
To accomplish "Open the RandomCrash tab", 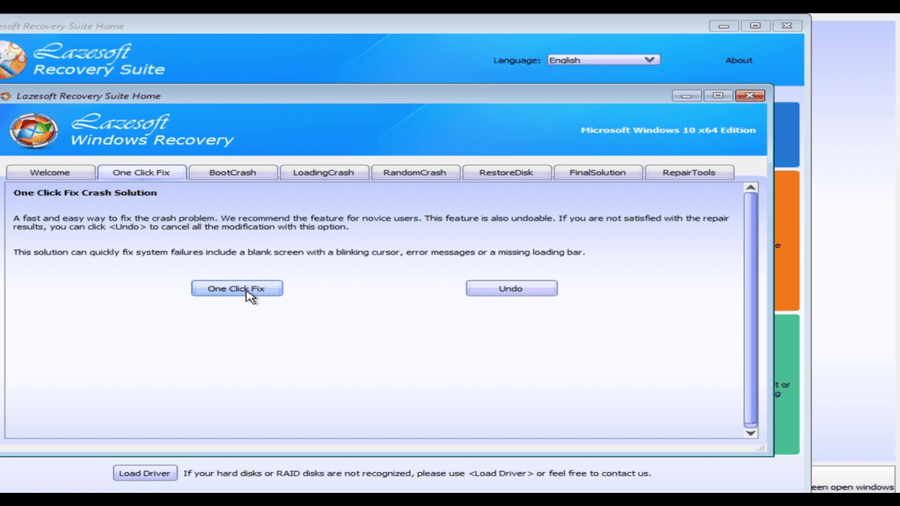I will (415, 172).
